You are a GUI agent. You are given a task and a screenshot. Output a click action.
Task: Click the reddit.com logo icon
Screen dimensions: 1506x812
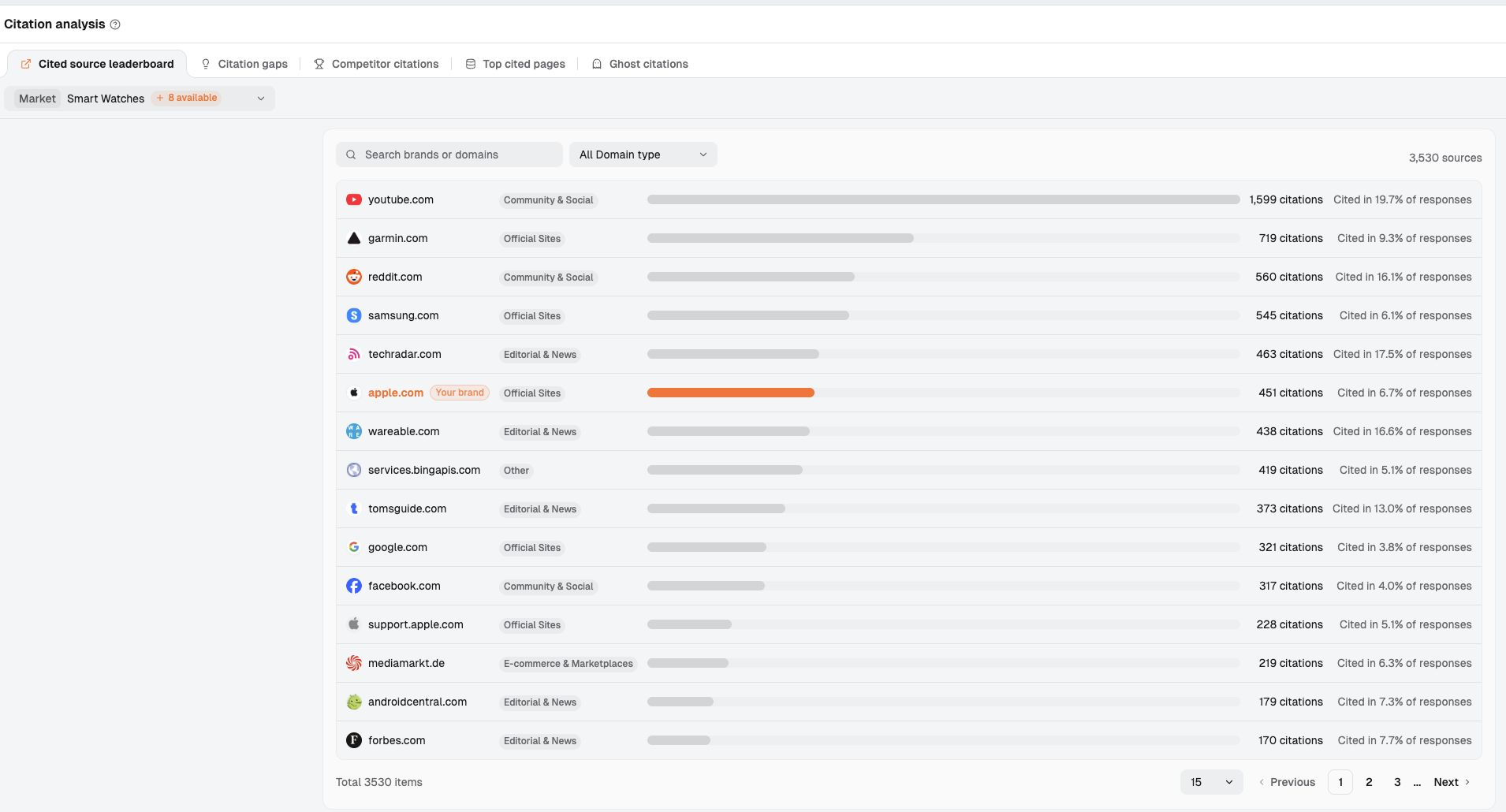pyautogui.click(x=354, y=277)
